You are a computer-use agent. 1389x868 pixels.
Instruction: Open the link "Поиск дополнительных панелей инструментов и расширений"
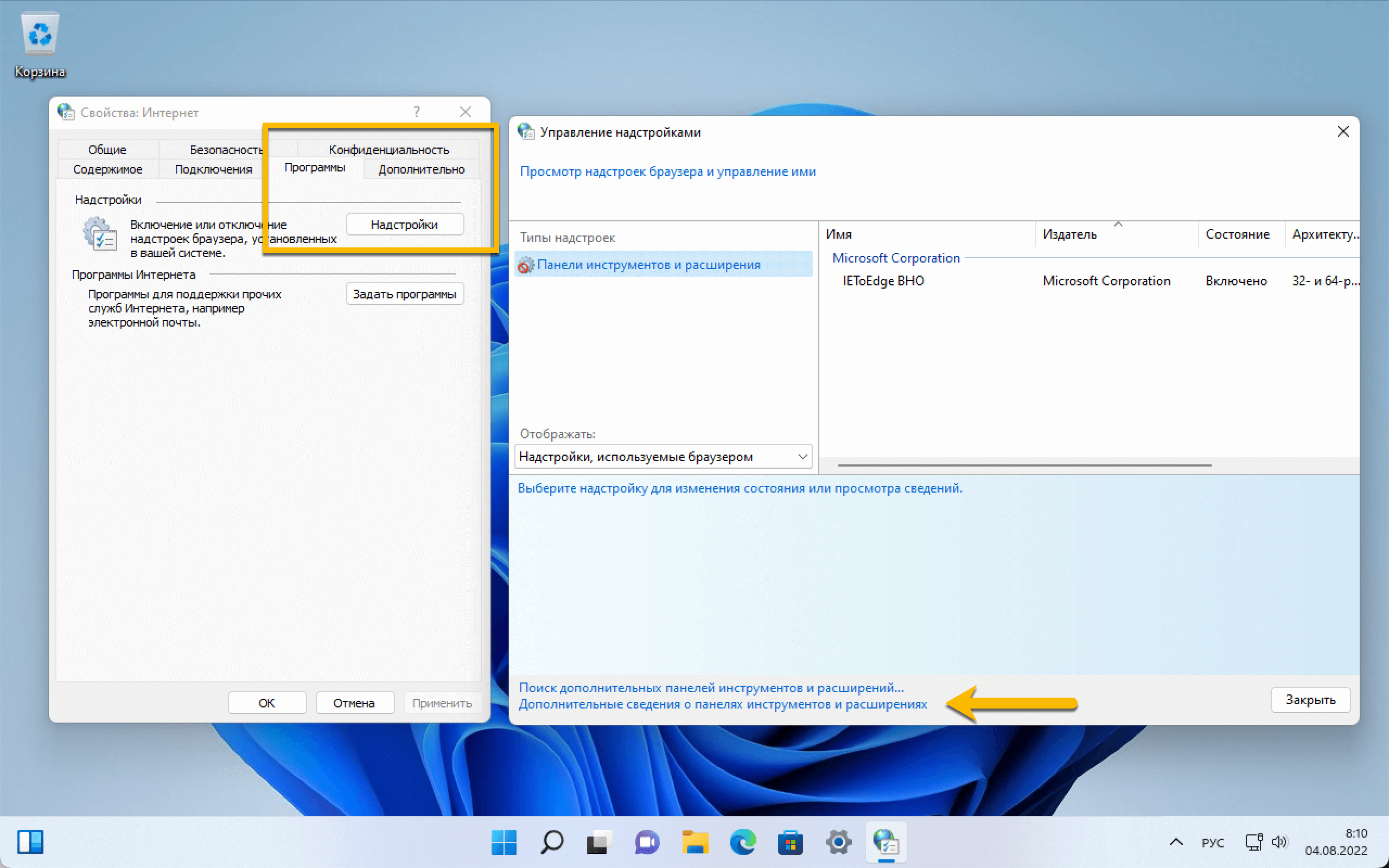click(711, 687)
